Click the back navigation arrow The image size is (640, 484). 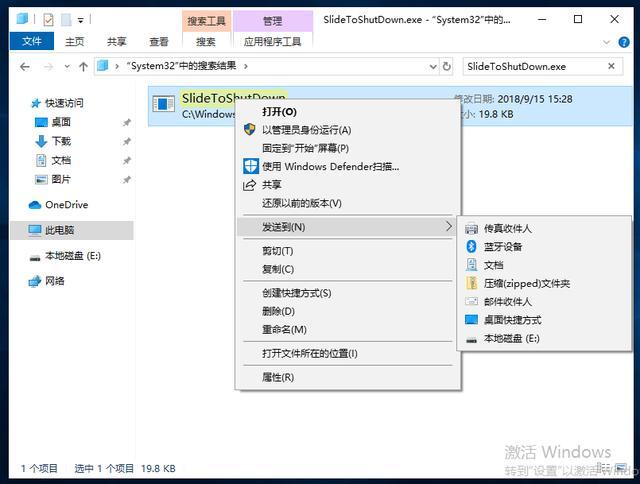tap(25, 67)
